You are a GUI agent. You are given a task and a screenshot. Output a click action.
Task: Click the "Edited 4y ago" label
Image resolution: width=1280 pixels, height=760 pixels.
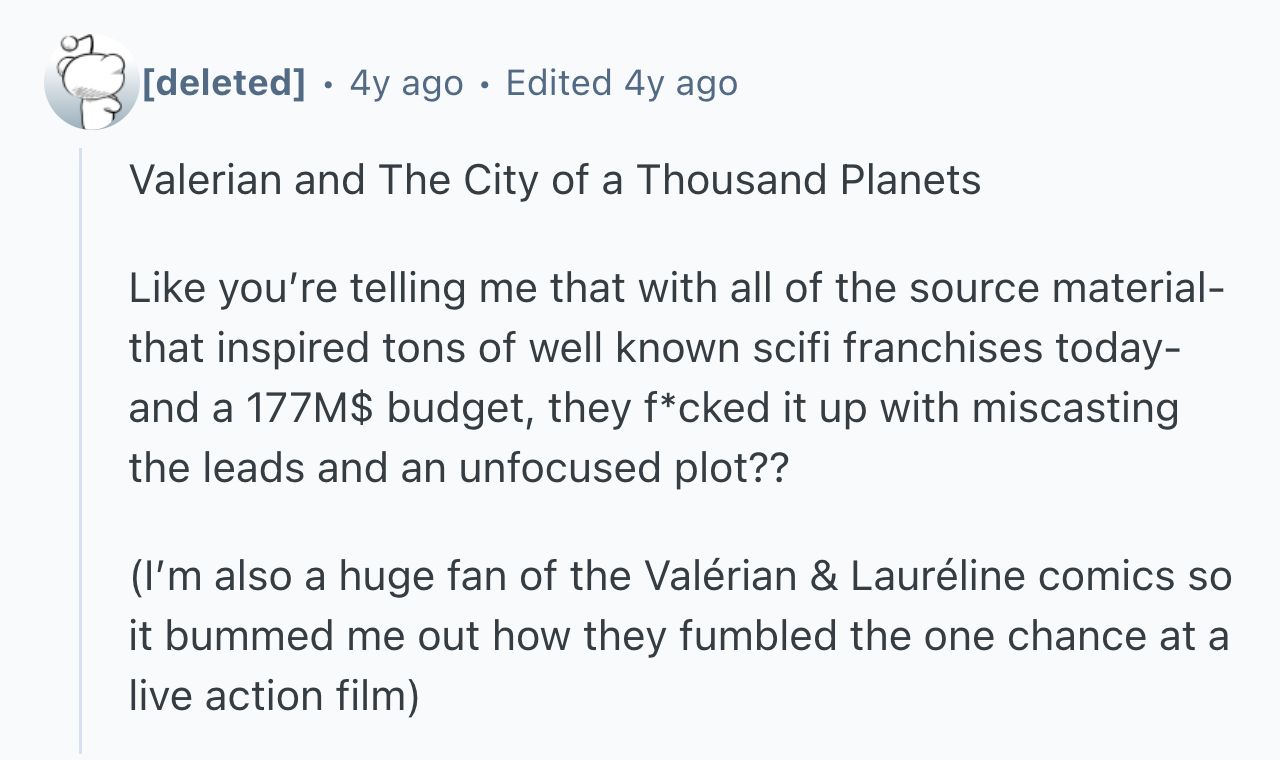[x=622, y=83]
